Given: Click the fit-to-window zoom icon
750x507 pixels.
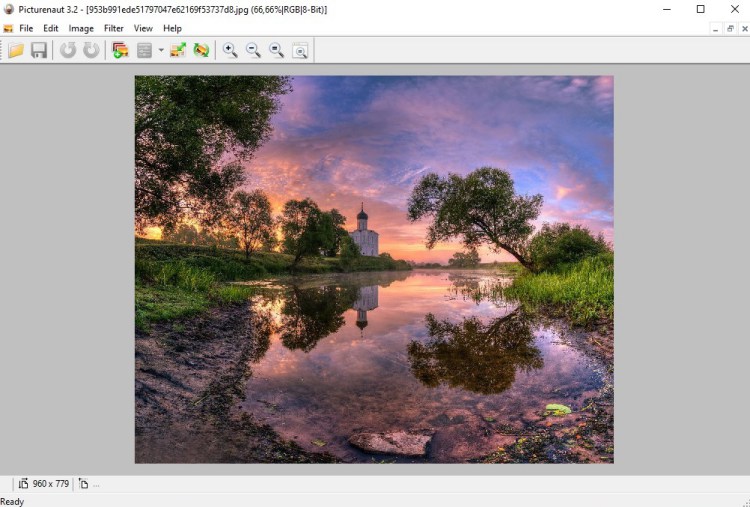Looking at the screenshot, I should pos(299,50).
